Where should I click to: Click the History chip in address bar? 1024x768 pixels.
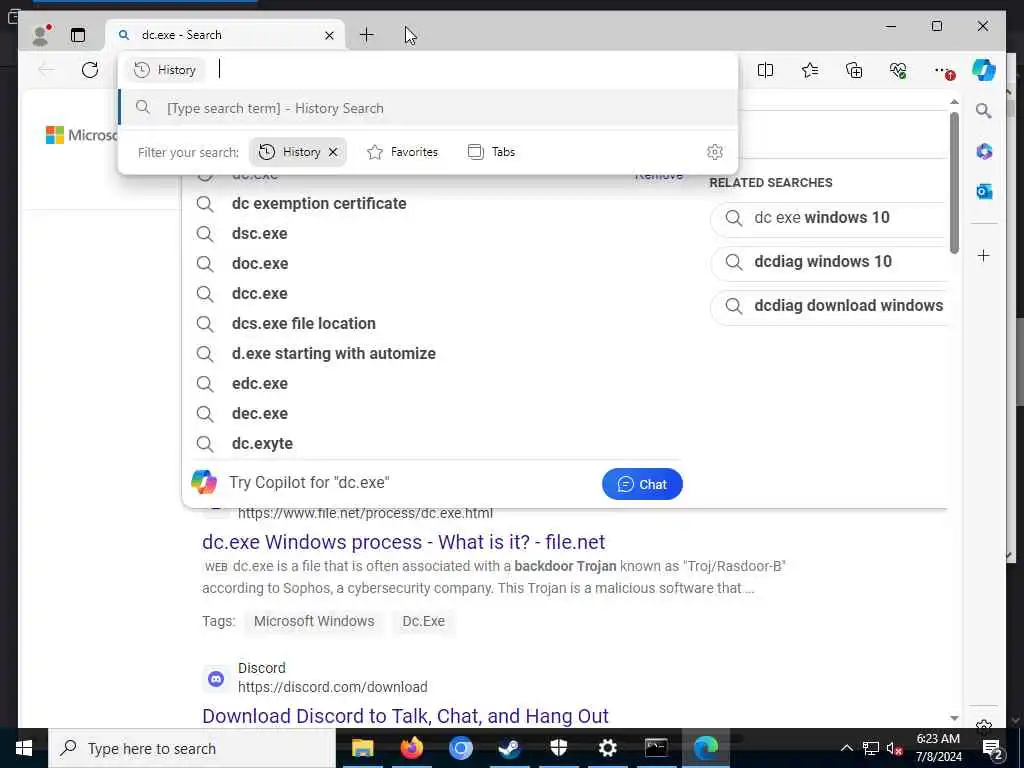coord(165,70)
